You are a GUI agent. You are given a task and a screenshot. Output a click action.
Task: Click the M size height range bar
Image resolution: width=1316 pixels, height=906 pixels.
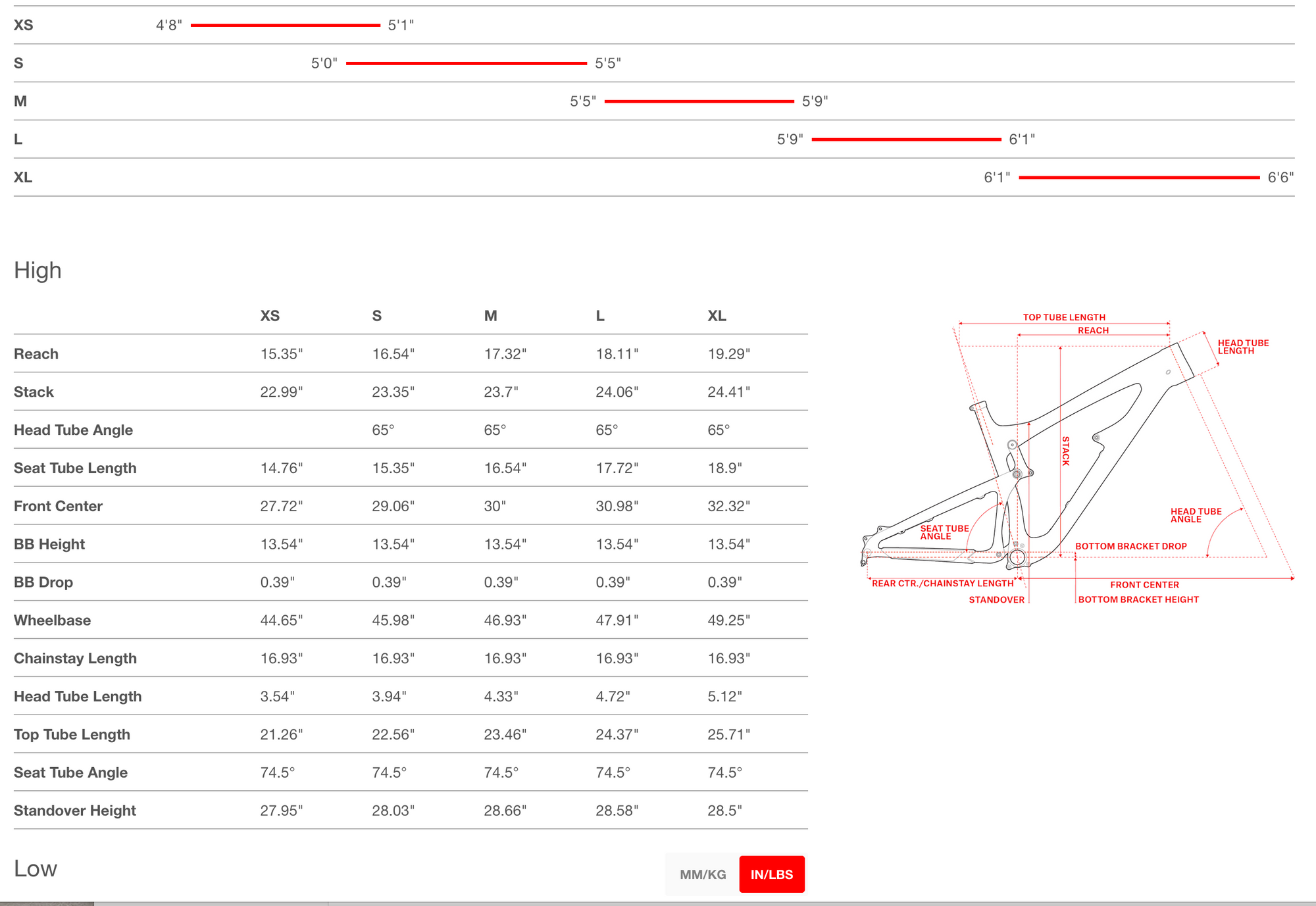[x=699, y=102]
